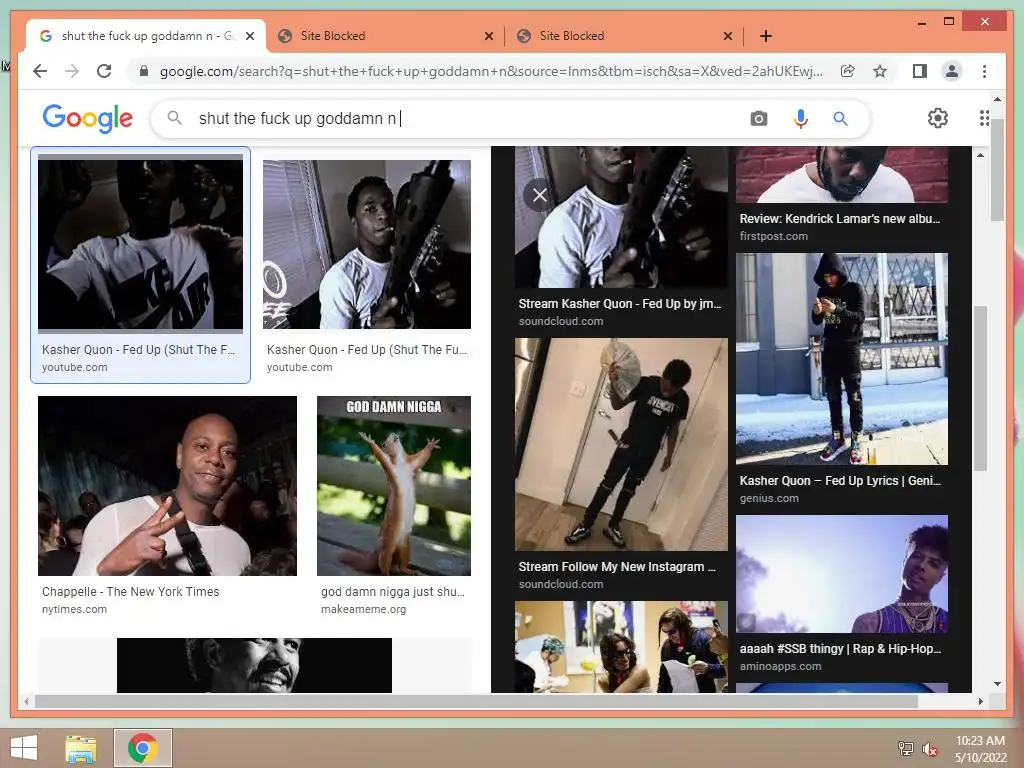Open Kendrick Lamar review firstpost link
This screenshot has width=1024, height=768.
coord(839,219)
